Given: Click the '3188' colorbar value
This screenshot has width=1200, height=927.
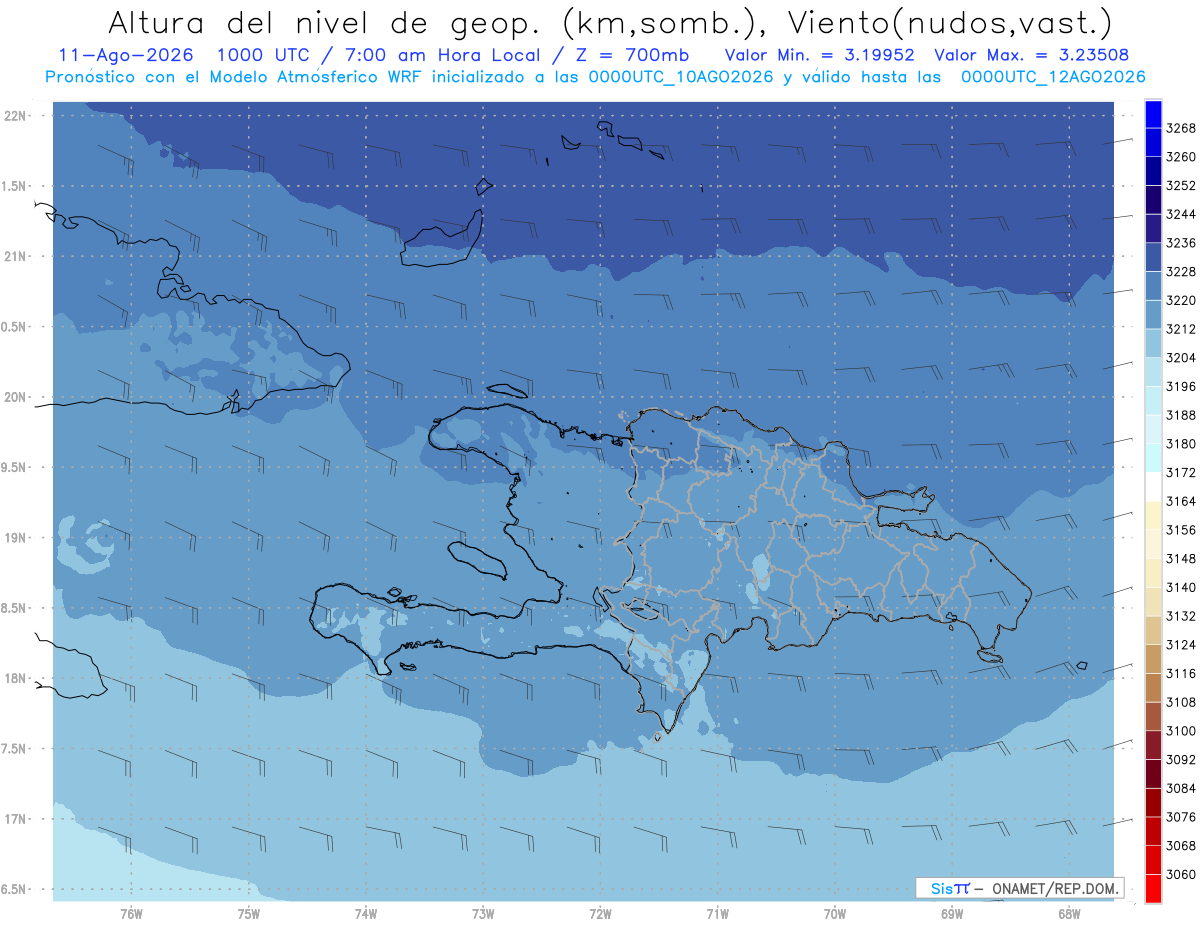Looking at the screenshot, I should (1181, 415).
